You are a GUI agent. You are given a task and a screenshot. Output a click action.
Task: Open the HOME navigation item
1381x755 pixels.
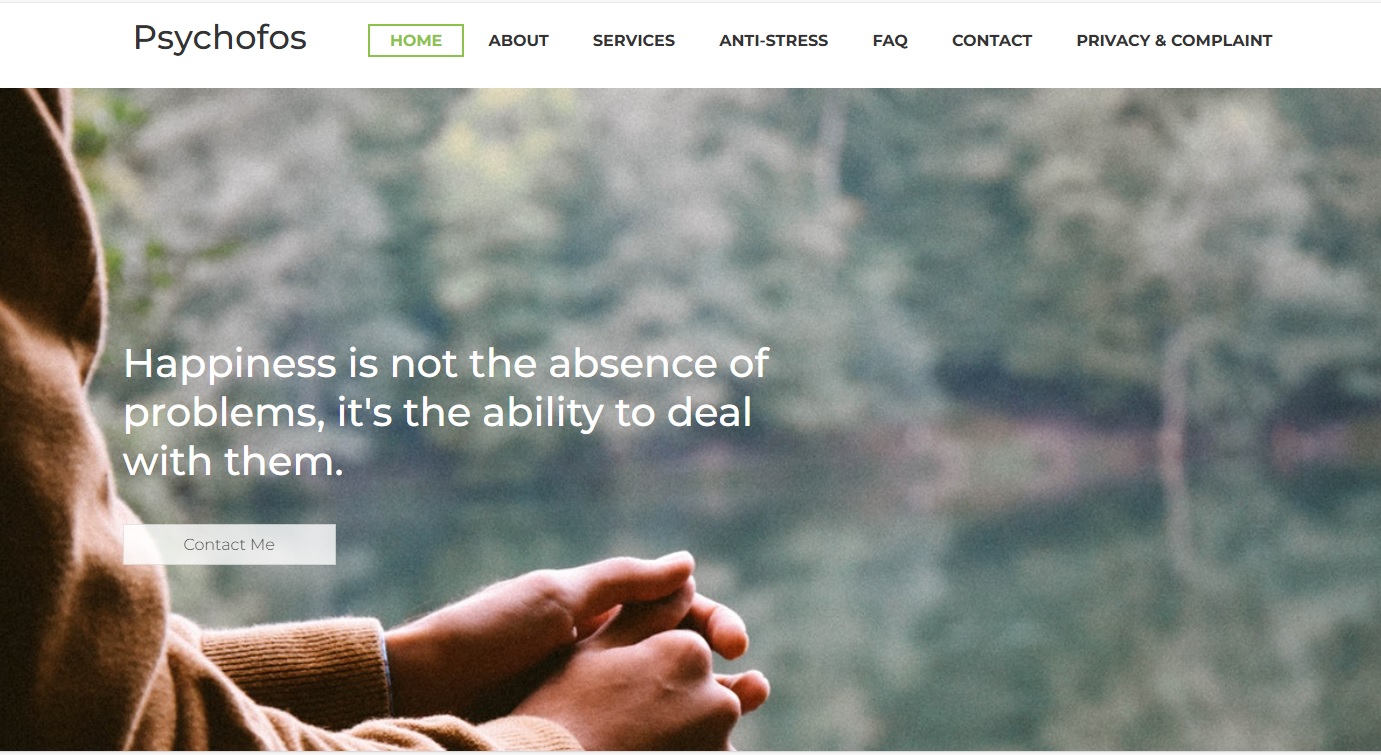click(416, 41)
